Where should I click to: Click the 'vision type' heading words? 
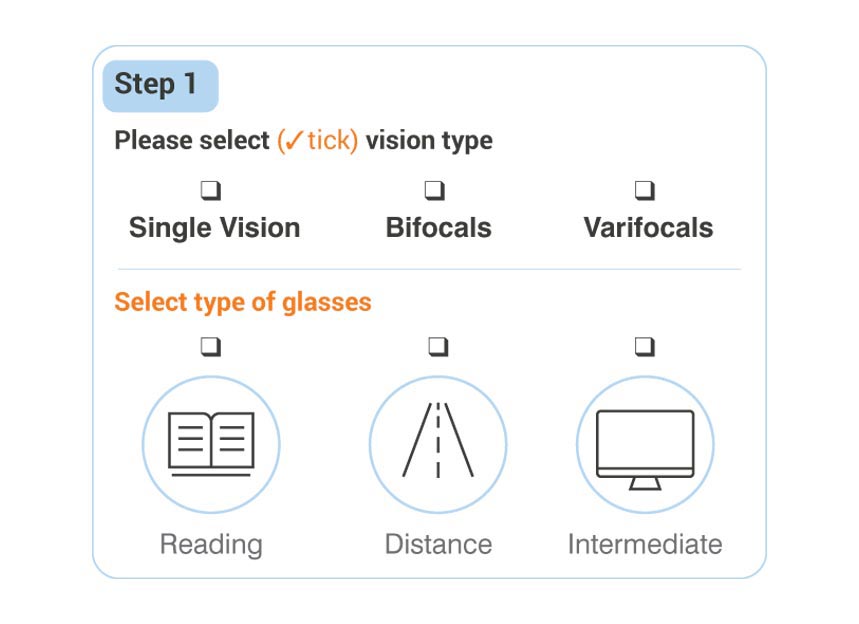pyautogui.click(x=429, y=141)
